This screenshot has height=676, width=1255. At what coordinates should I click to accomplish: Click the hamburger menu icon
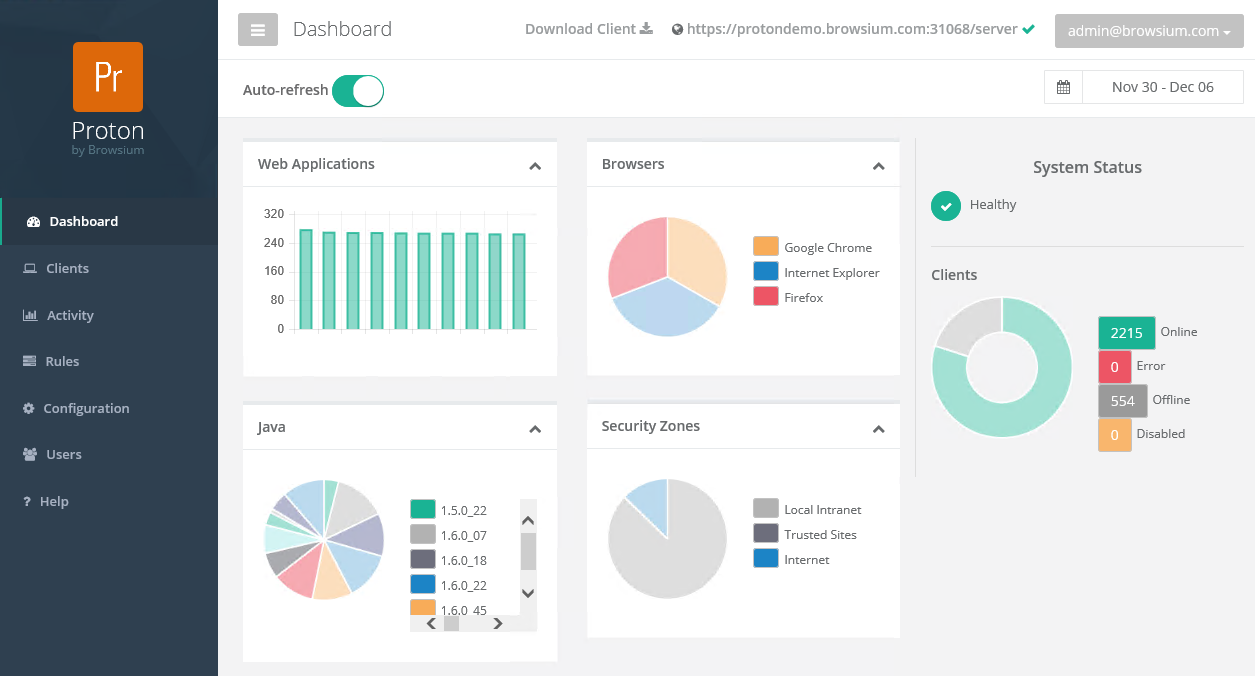click(257, 30)
